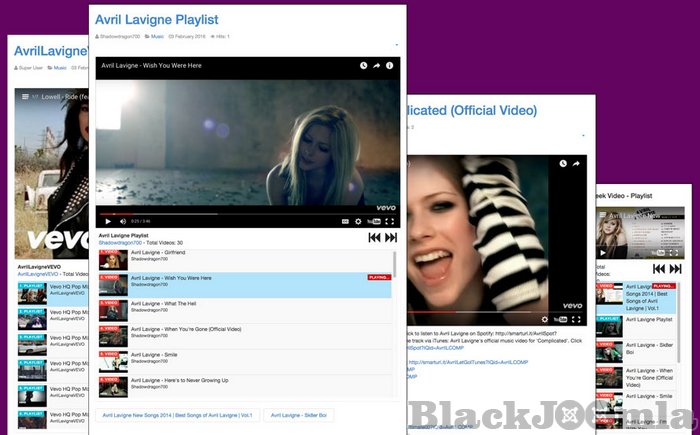The image size is (700, 435).
Task: Open the Shadowdragon700 channel link under playlist
Action: click(120, 243)
